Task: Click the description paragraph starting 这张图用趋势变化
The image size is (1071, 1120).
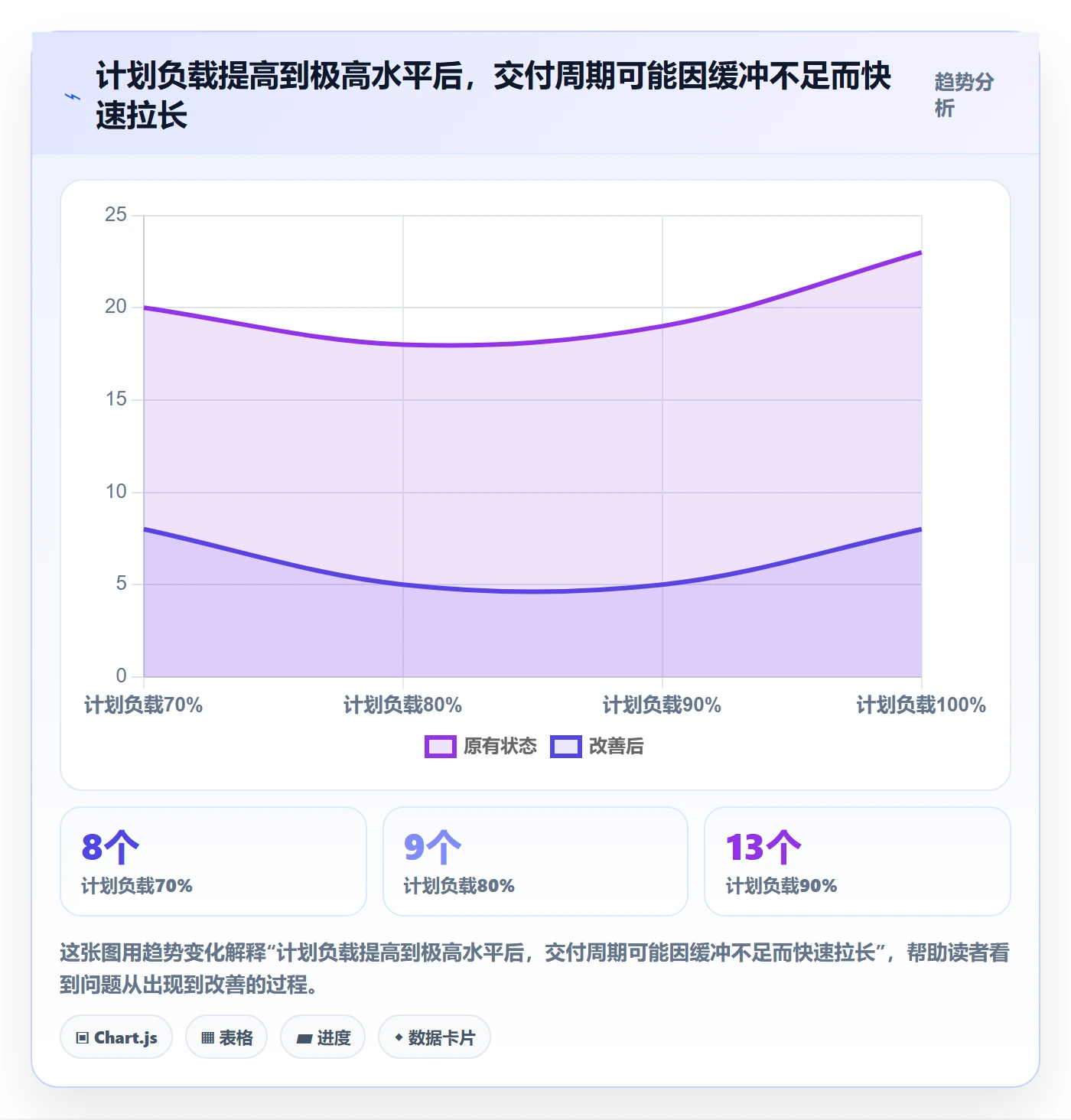Action: click(x=535, y=969)
